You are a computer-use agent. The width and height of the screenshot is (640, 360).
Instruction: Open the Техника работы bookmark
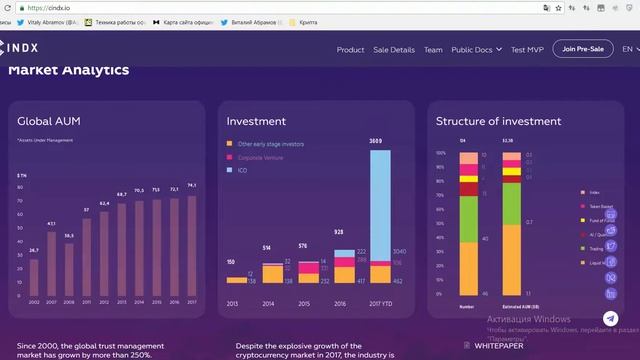click(115, 22)
